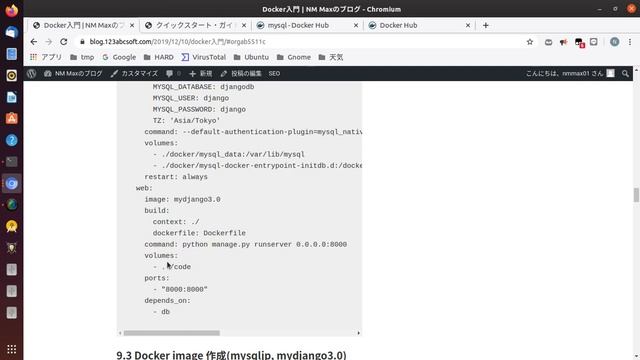Open Firefox from the dock
This screenshot has width=640, height=360.
(11, 10)
